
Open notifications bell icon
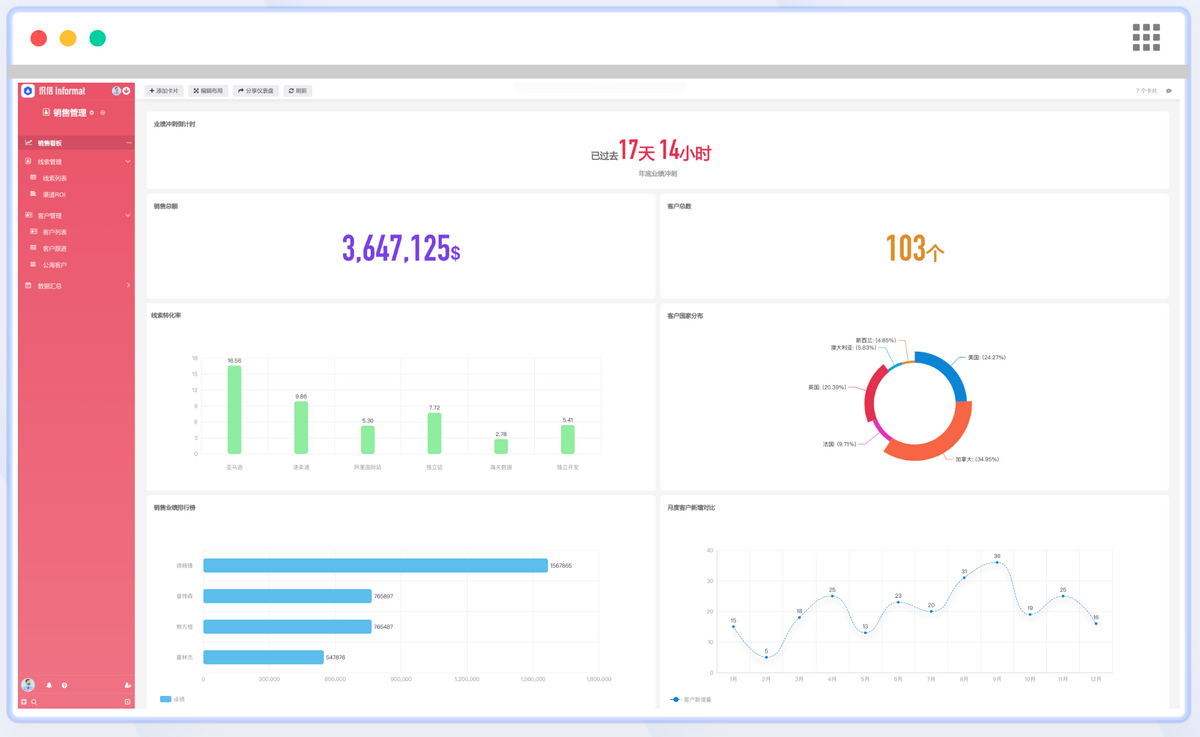coord(49,685)
